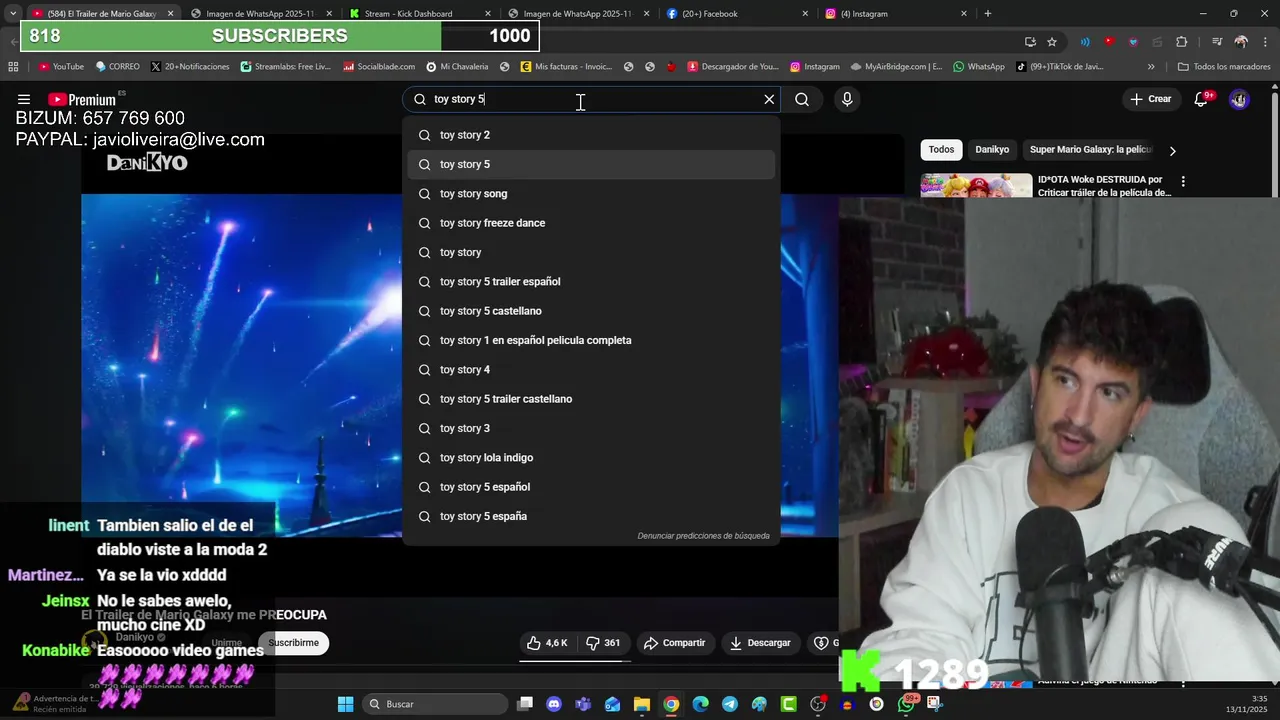Open the YouTube bookmark in bookmarks bar
The image size is (1280, 720).
click(61, 67)
